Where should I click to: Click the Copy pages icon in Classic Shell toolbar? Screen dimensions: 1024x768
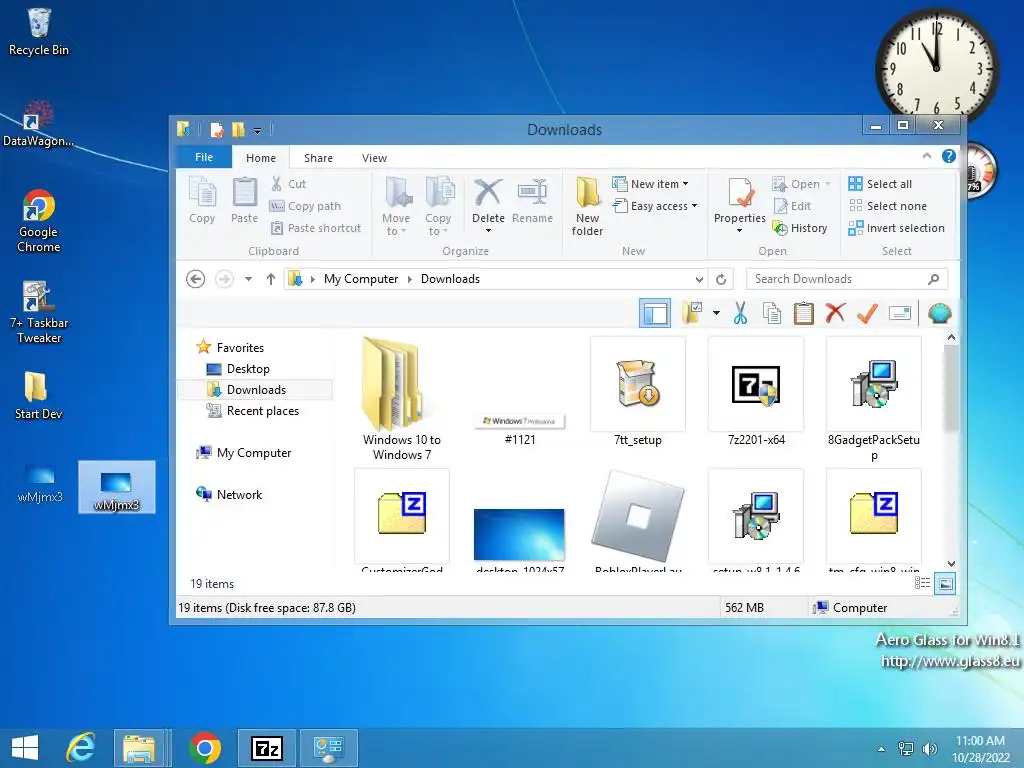[772, 313]
